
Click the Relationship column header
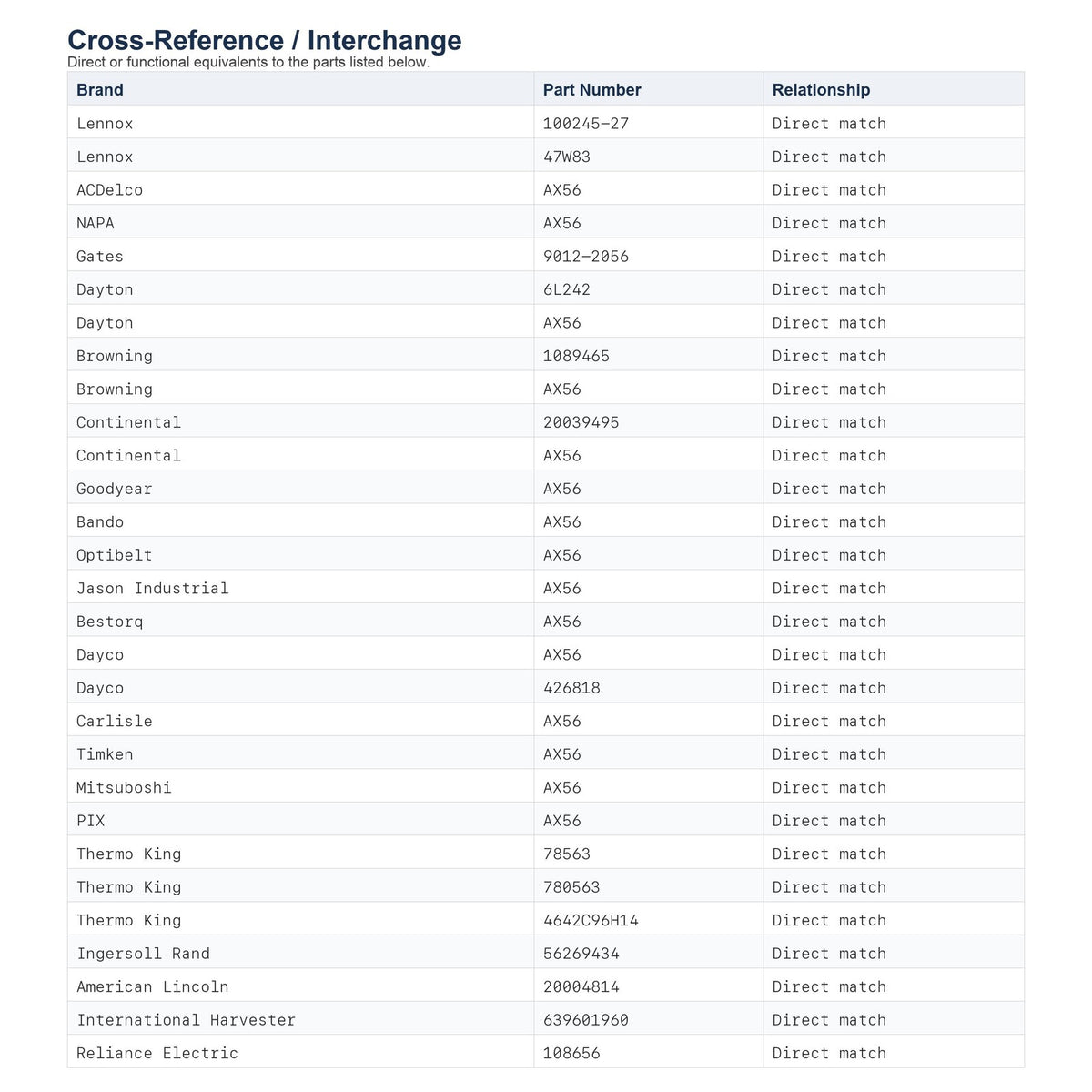tap(894, 89)
